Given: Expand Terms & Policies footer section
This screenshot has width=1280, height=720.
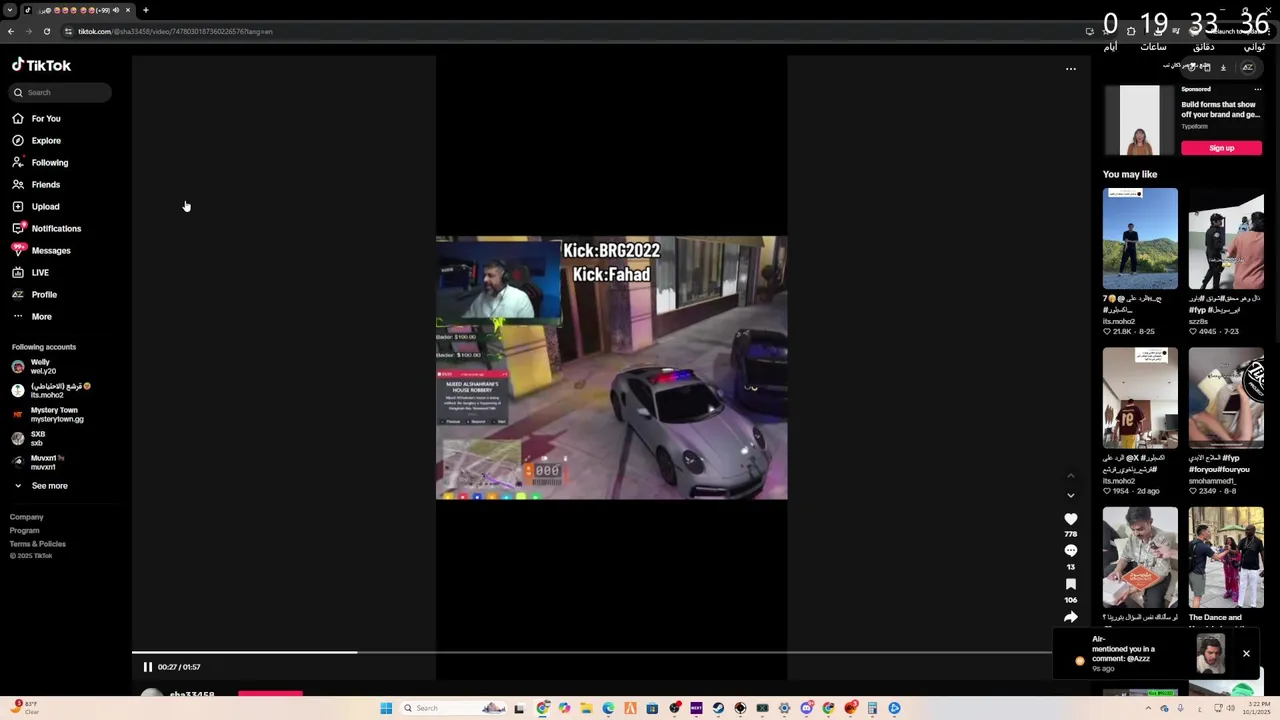Looking at the screenshot, I should click(38, 544).
